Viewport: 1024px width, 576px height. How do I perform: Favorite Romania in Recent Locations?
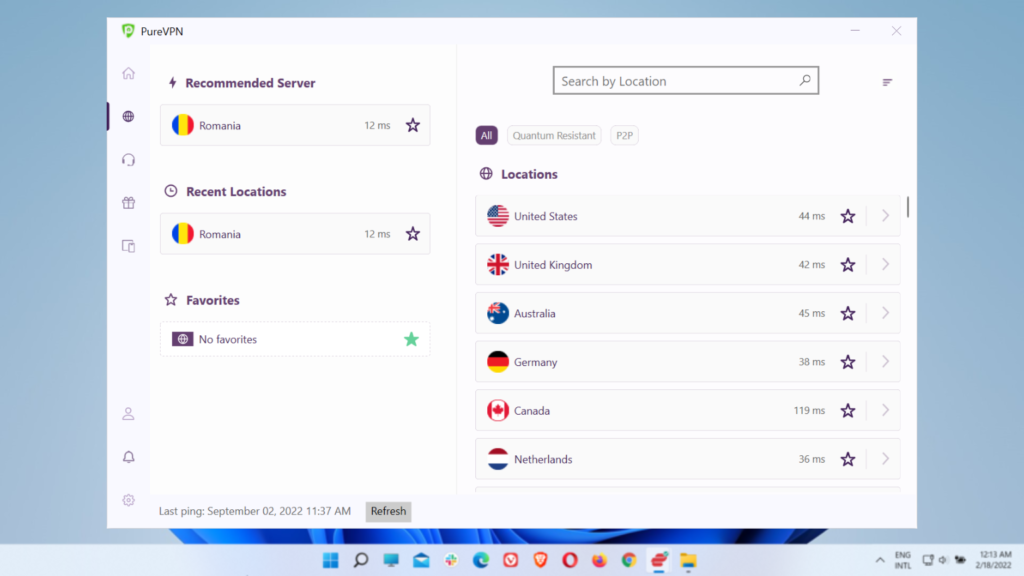tap(413, 233)
